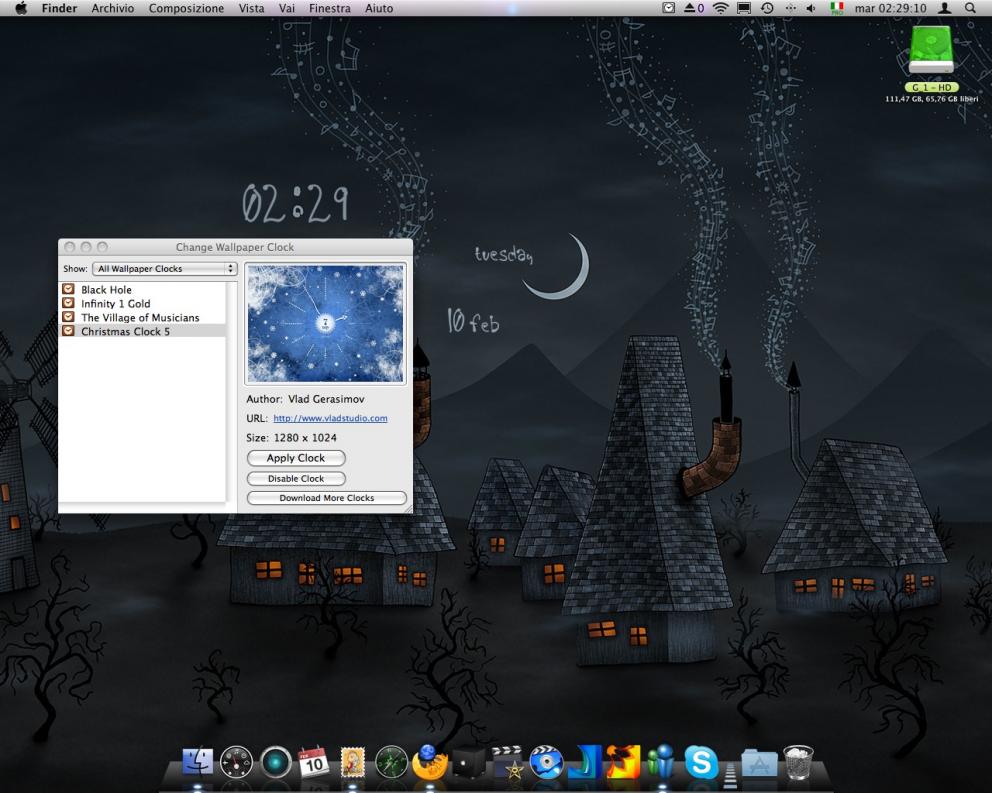Image resolution: width=992 pixels, height=793 pixels.
Task: Launch Skype from the dock
Action: pos(700,762)
